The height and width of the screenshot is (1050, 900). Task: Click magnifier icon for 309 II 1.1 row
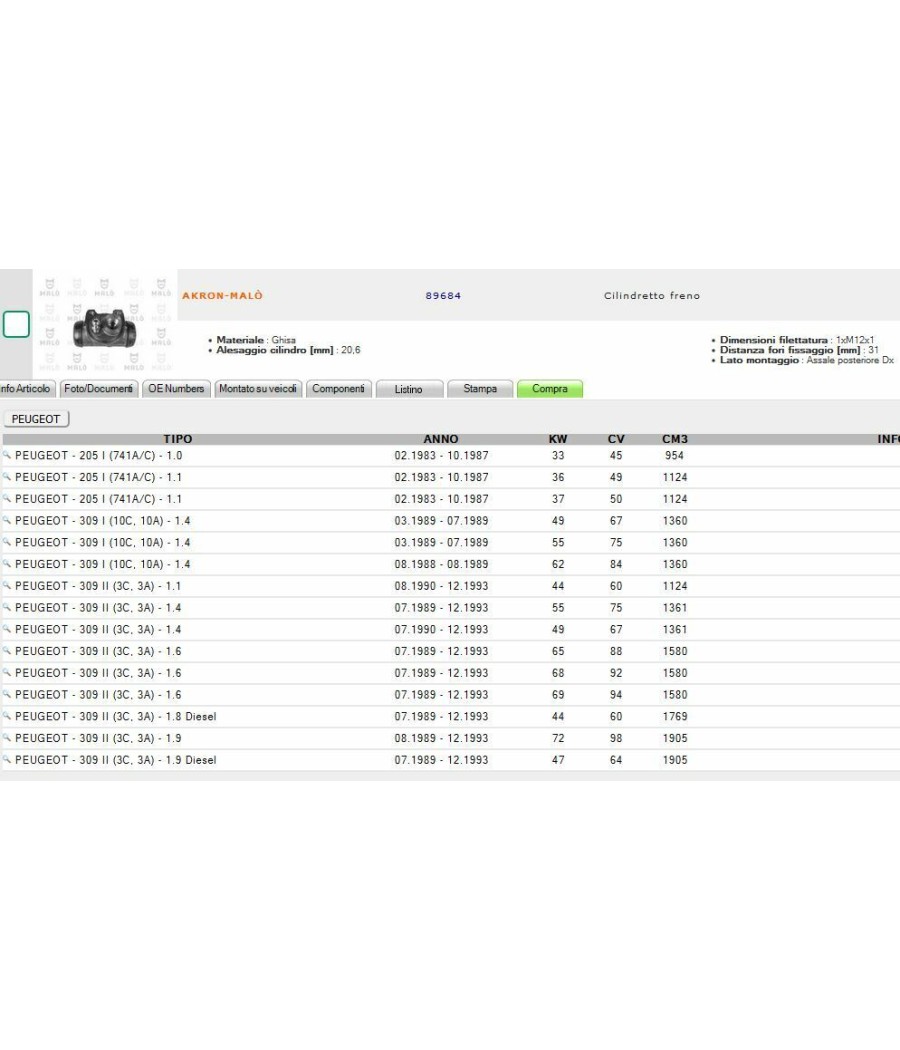(x=7, y=586)
